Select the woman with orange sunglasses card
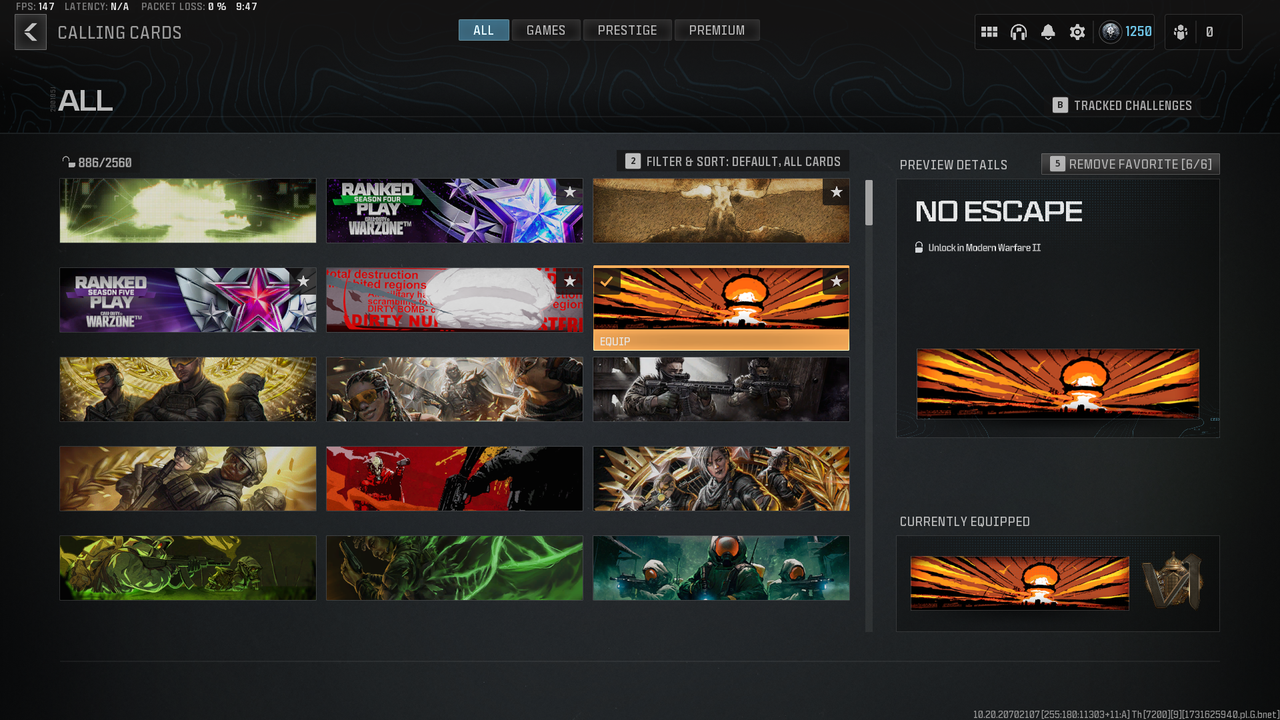Viewport: 1280px width, 720px height. pos(454,389)
